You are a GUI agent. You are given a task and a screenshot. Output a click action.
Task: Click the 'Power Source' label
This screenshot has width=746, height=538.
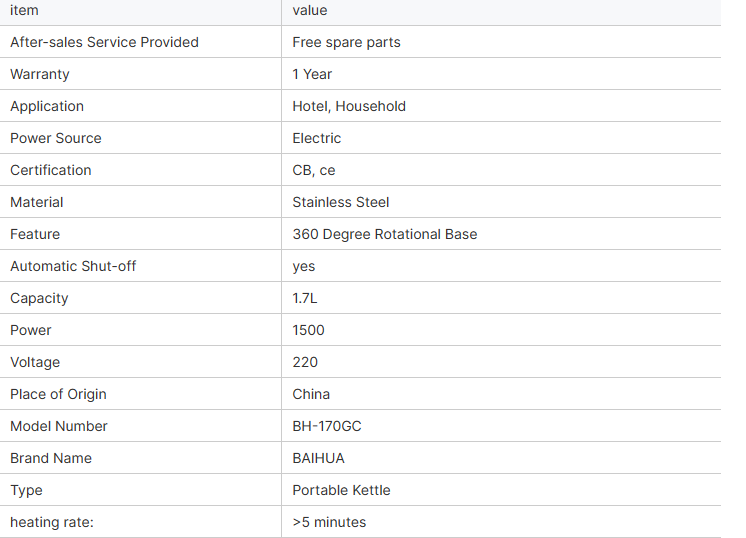pos(56,138)
